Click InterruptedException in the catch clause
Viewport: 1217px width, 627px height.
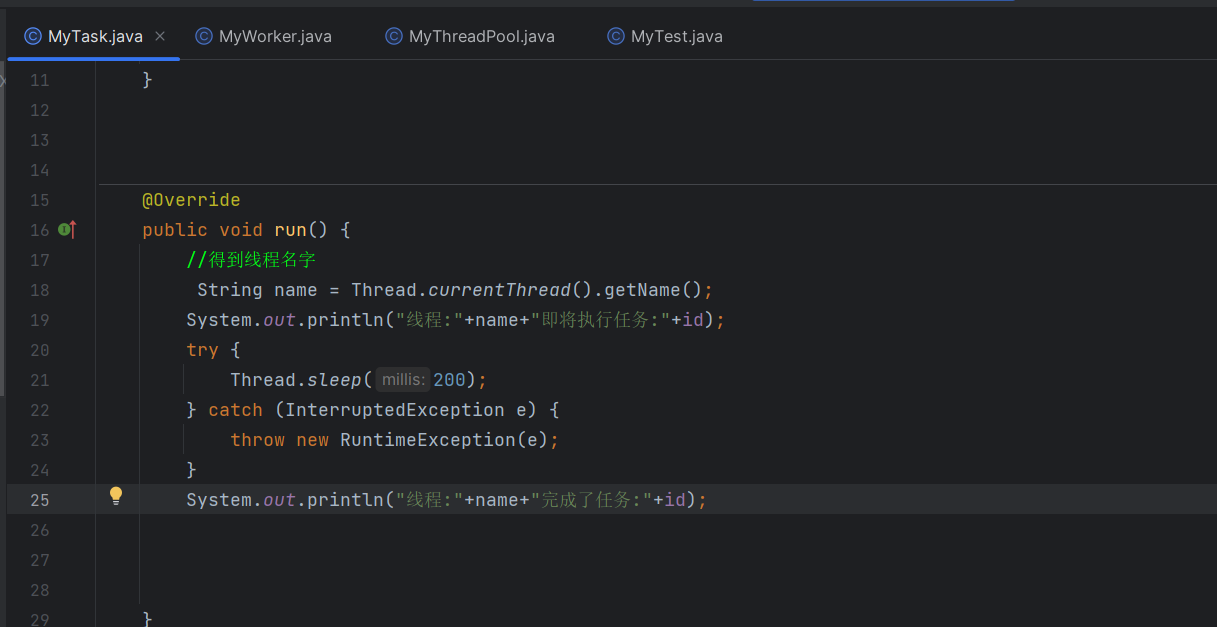pyautogui.click(x=395, y=410)
